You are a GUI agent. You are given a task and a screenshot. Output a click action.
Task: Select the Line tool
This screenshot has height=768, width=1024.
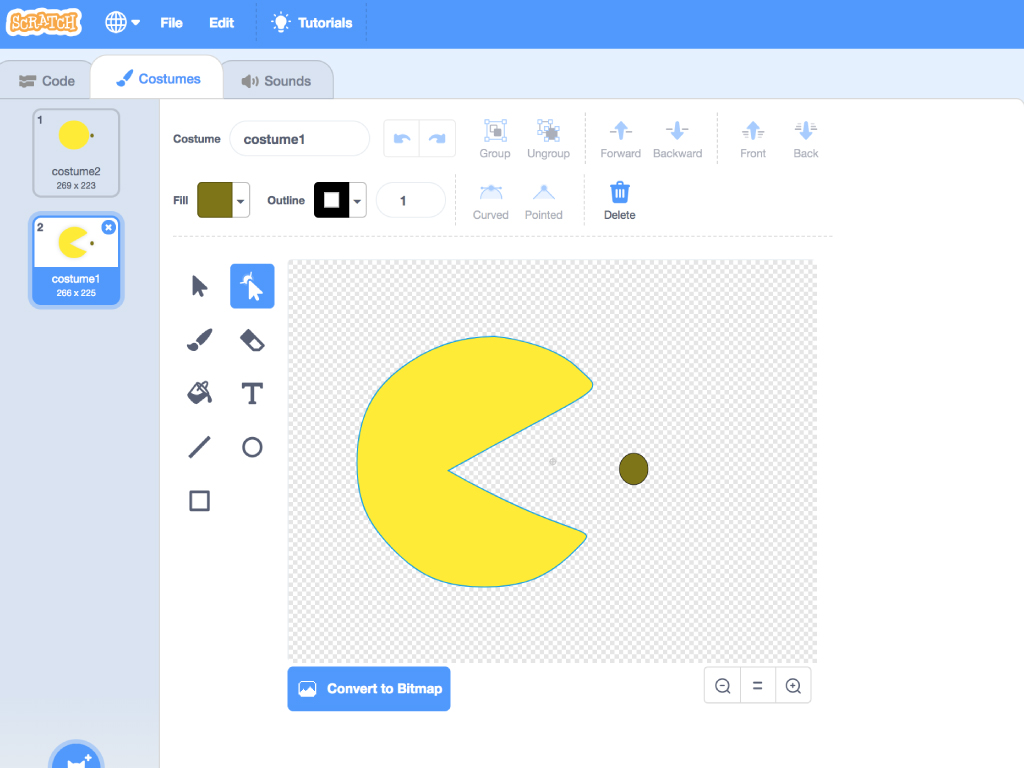[199, 447]
